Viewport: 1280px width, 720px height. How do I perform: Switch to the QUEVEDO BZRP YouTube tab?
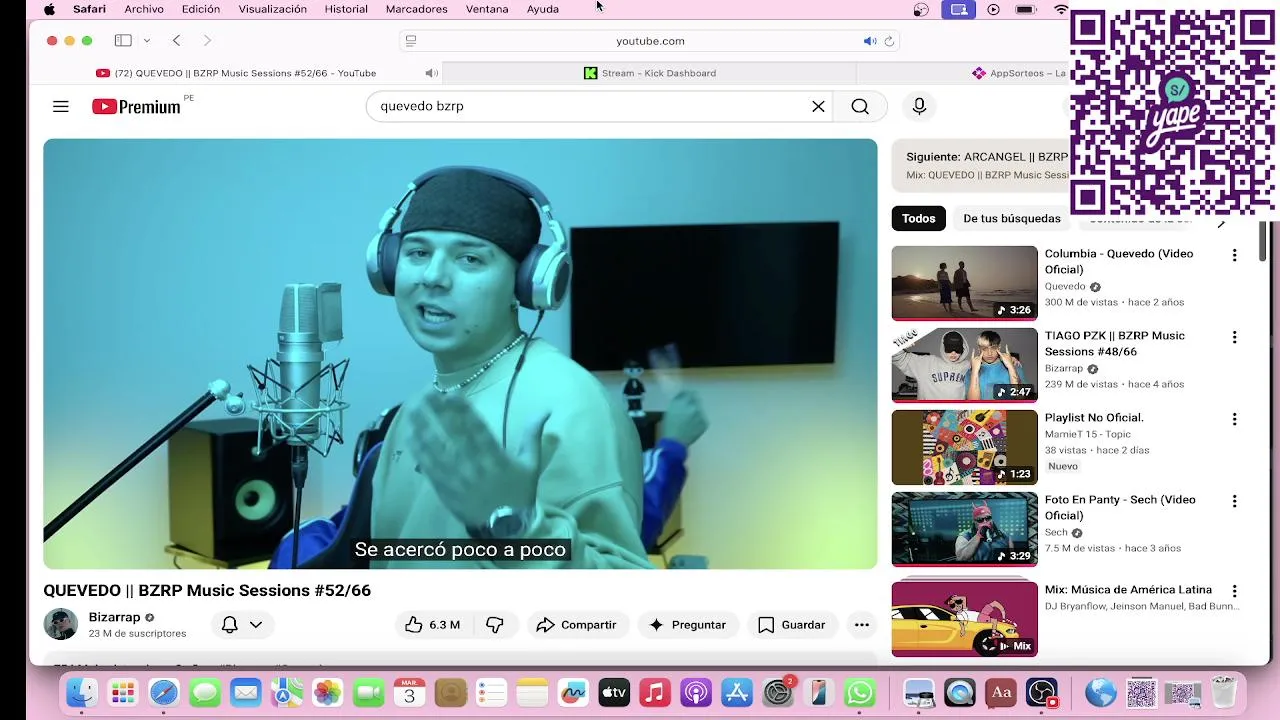coord(236,73)
